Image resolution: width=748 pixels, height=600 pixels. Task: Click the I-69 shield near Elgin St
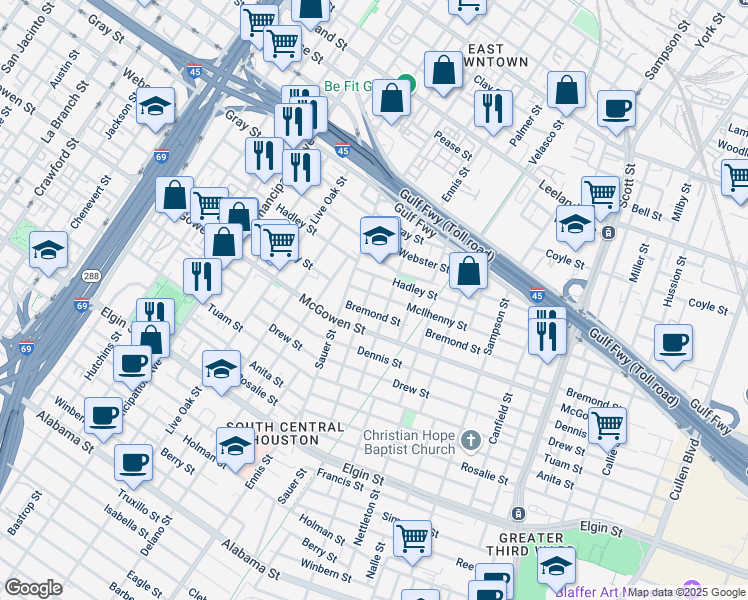click(82, 305)
